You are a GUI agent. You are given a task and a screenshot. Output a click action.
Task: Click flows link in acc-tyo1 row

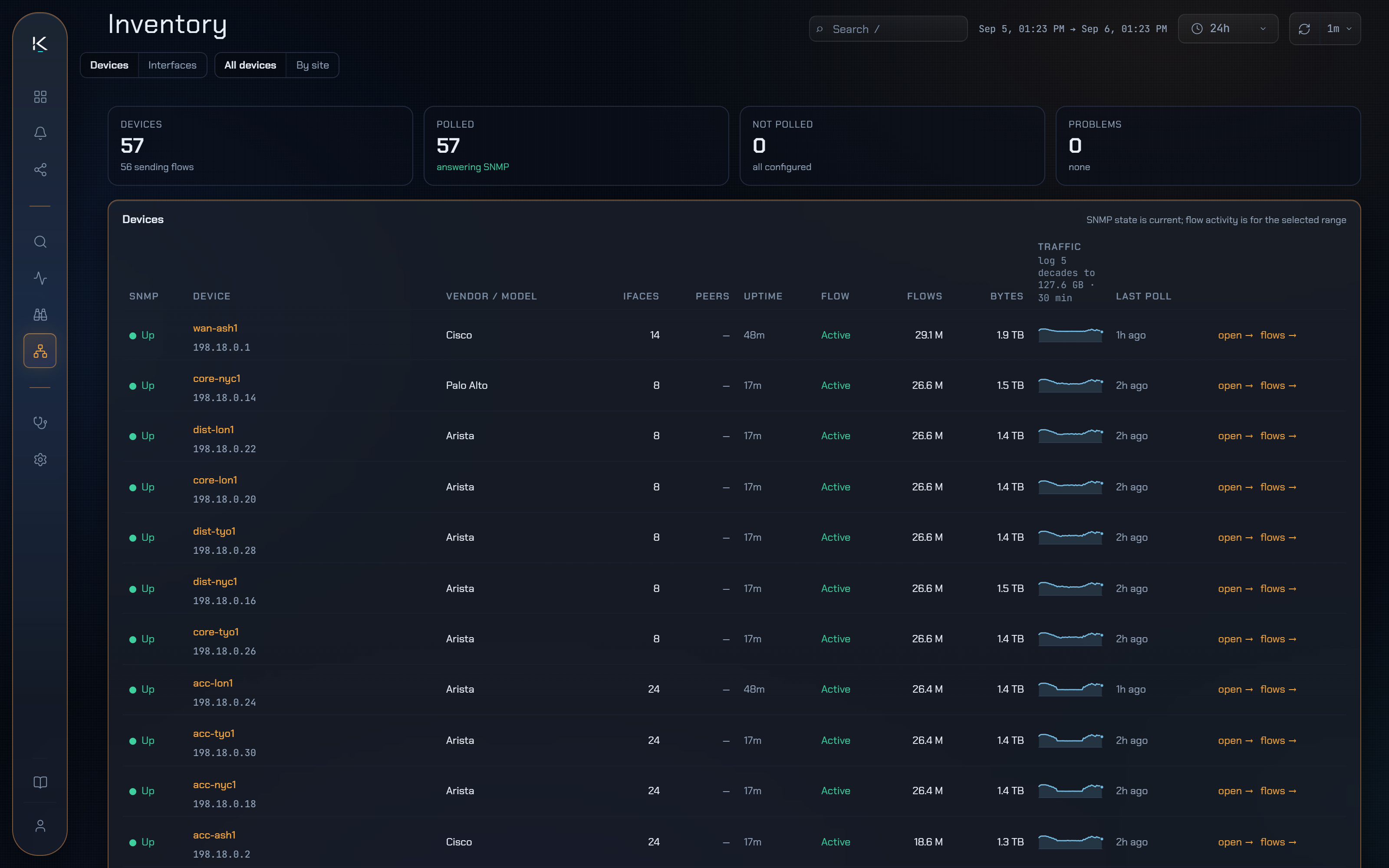tap(1278, 740)
